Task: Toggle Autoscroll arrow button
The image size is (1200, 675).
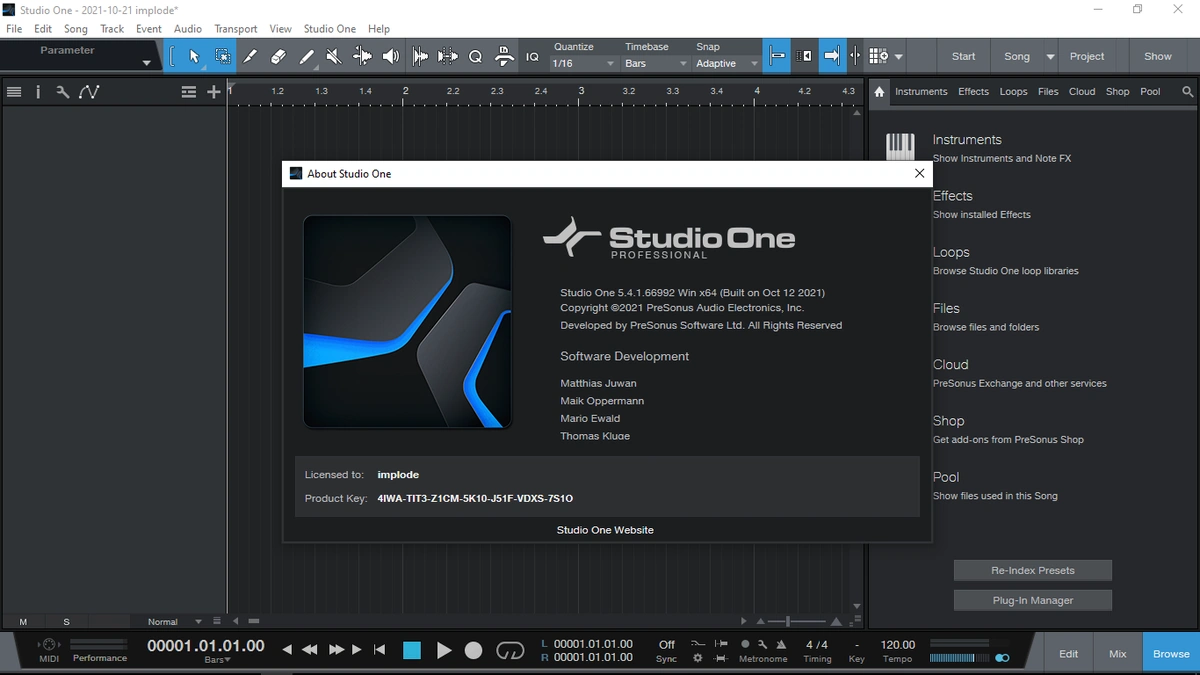Action: [831, 57]
